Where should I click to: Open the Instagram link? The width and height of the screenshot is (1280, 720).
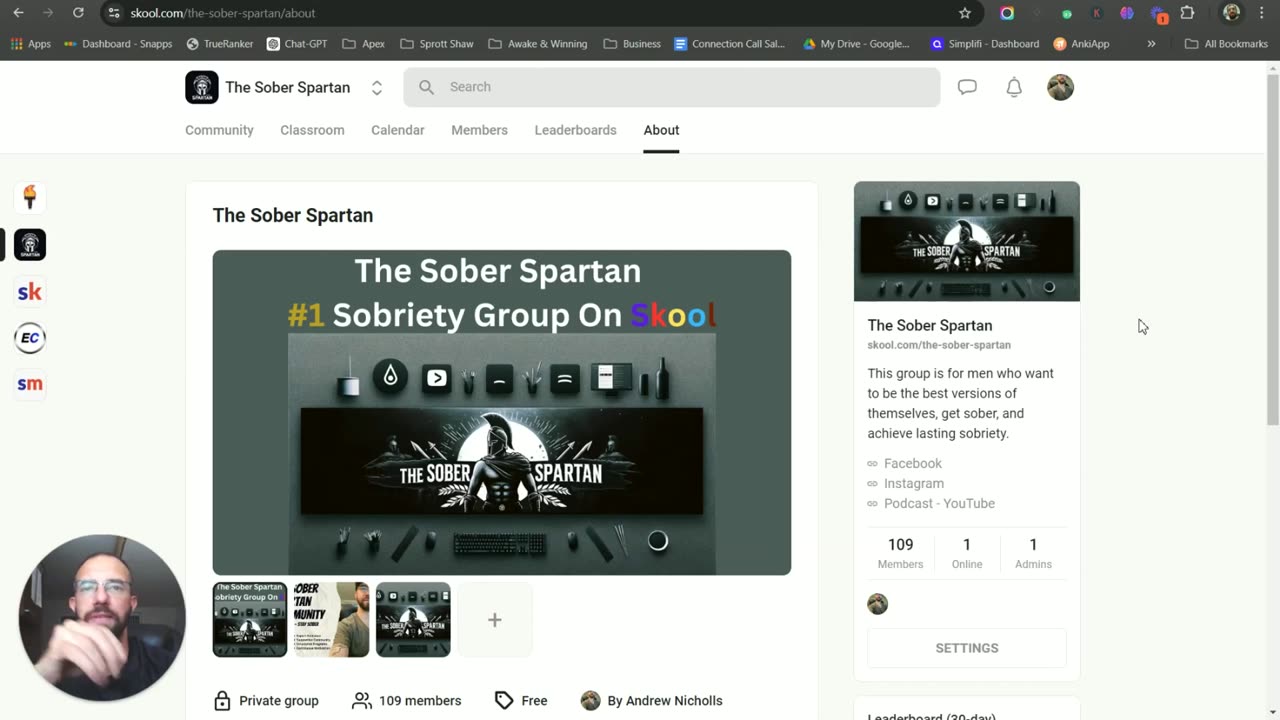point(913,483)
